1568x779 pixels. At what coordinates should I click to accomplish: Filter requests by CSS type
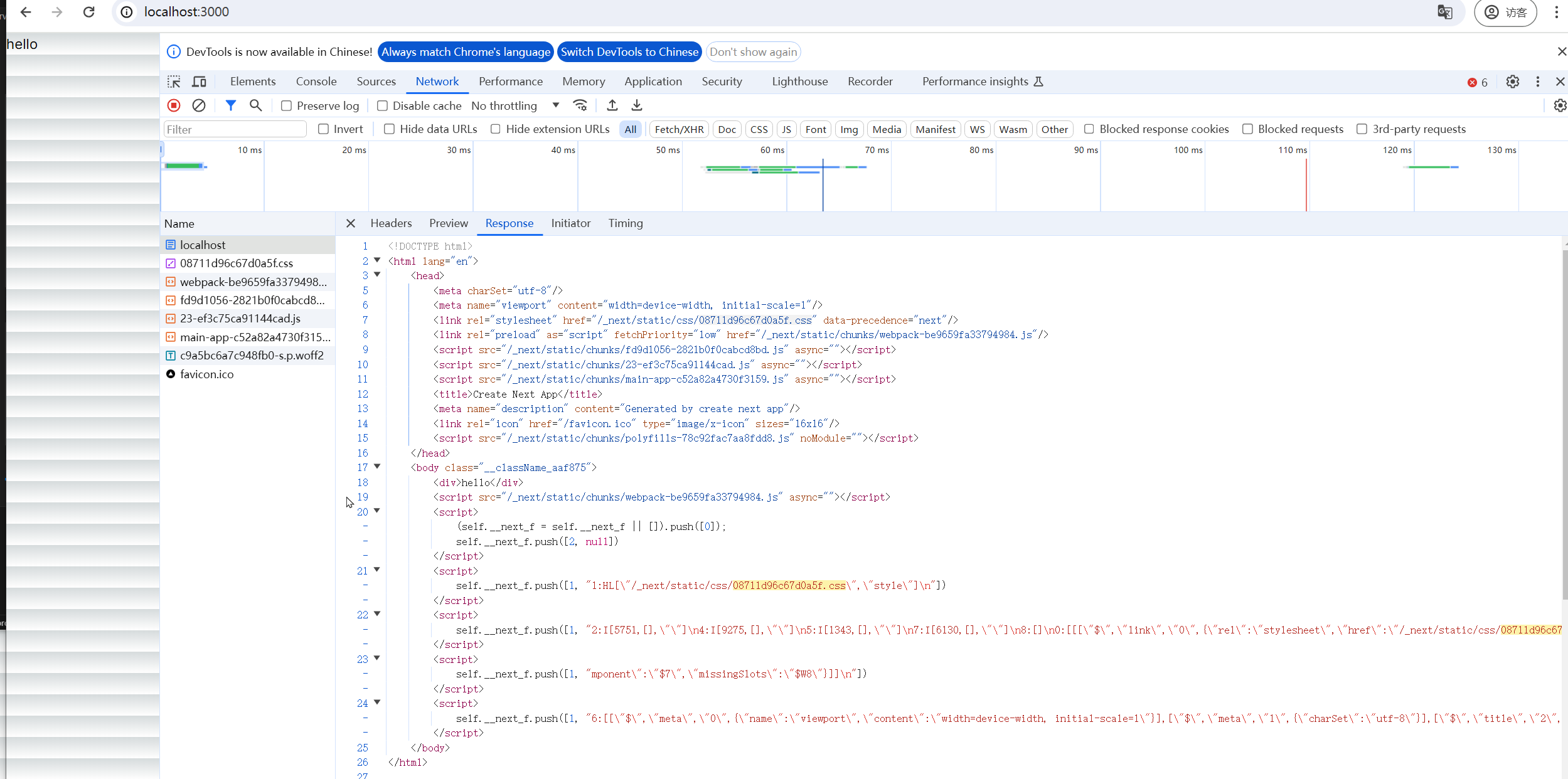(759, 129)
